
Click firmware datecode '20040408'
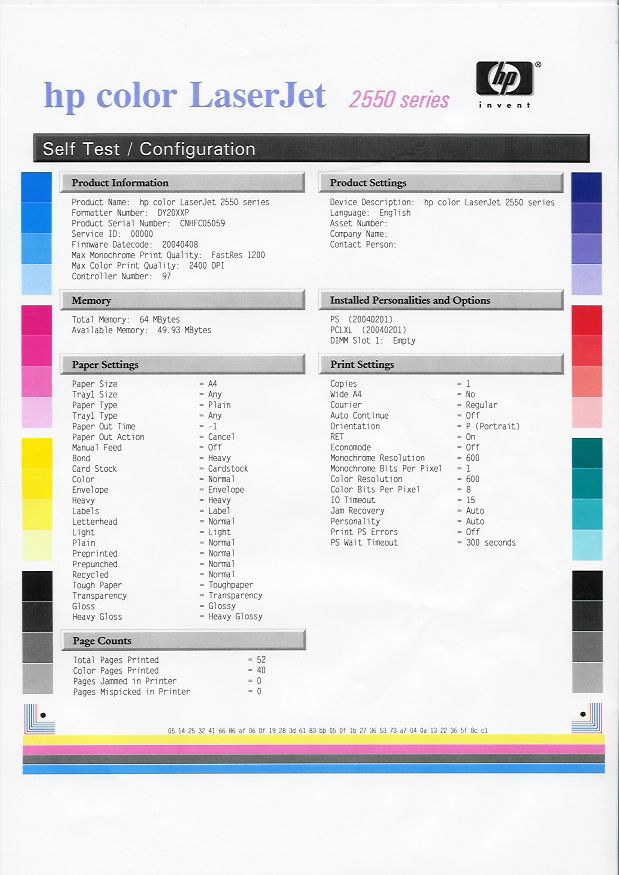[x=180, y=244]
